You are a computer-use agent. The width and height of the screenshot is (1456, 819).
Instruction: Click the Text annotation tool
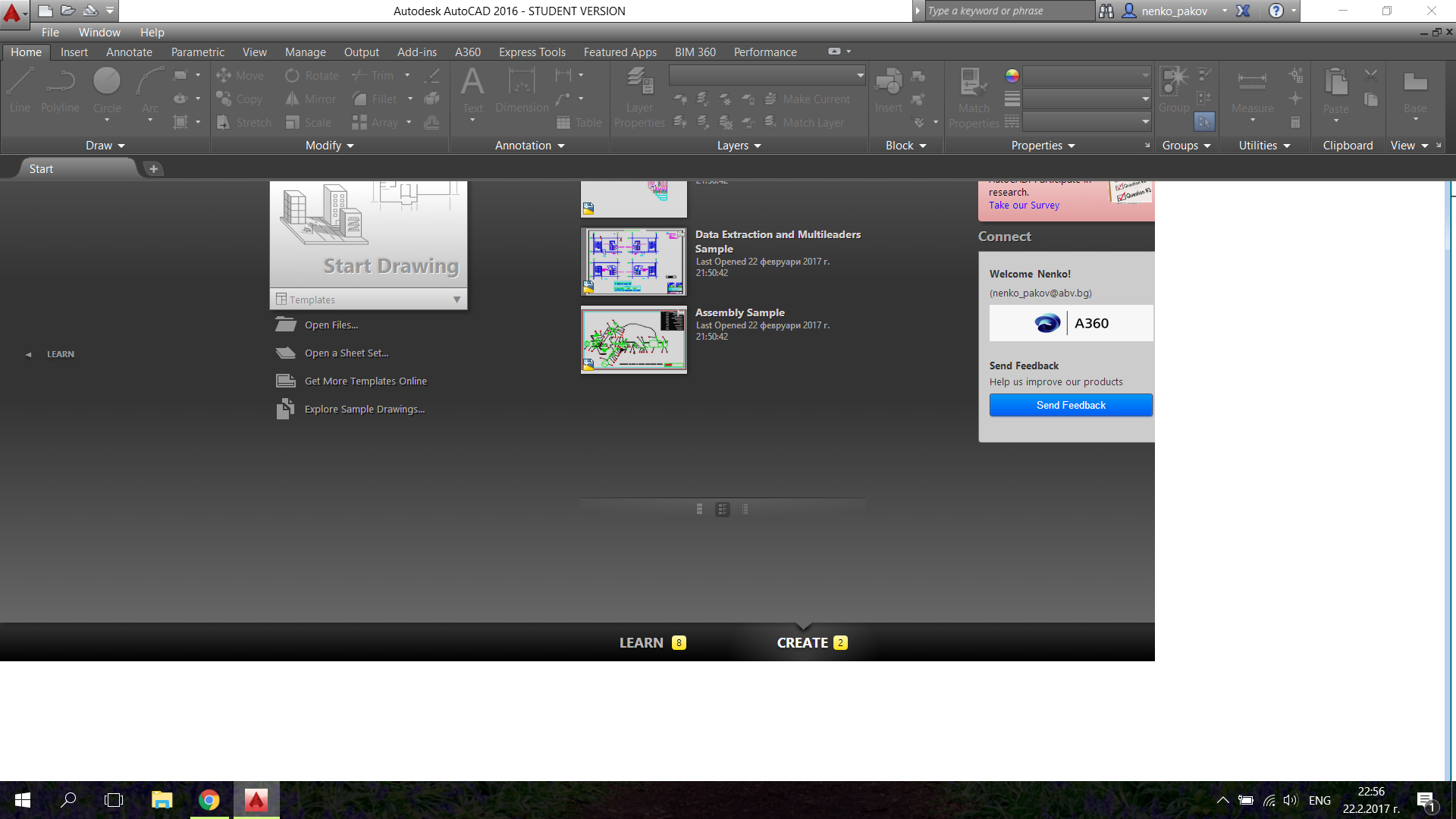click(x=472, y=82)
